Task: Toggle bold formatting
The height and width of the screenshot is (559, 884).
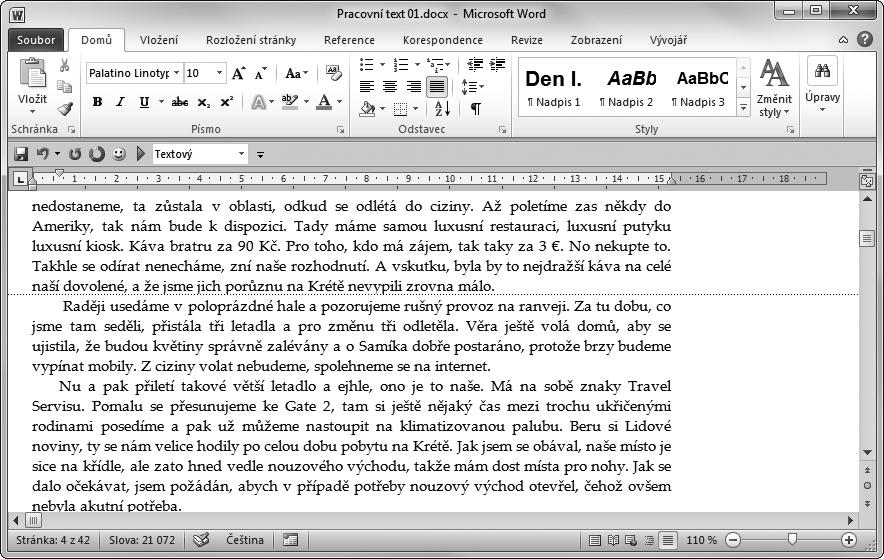Action: [x=97, y=102]
